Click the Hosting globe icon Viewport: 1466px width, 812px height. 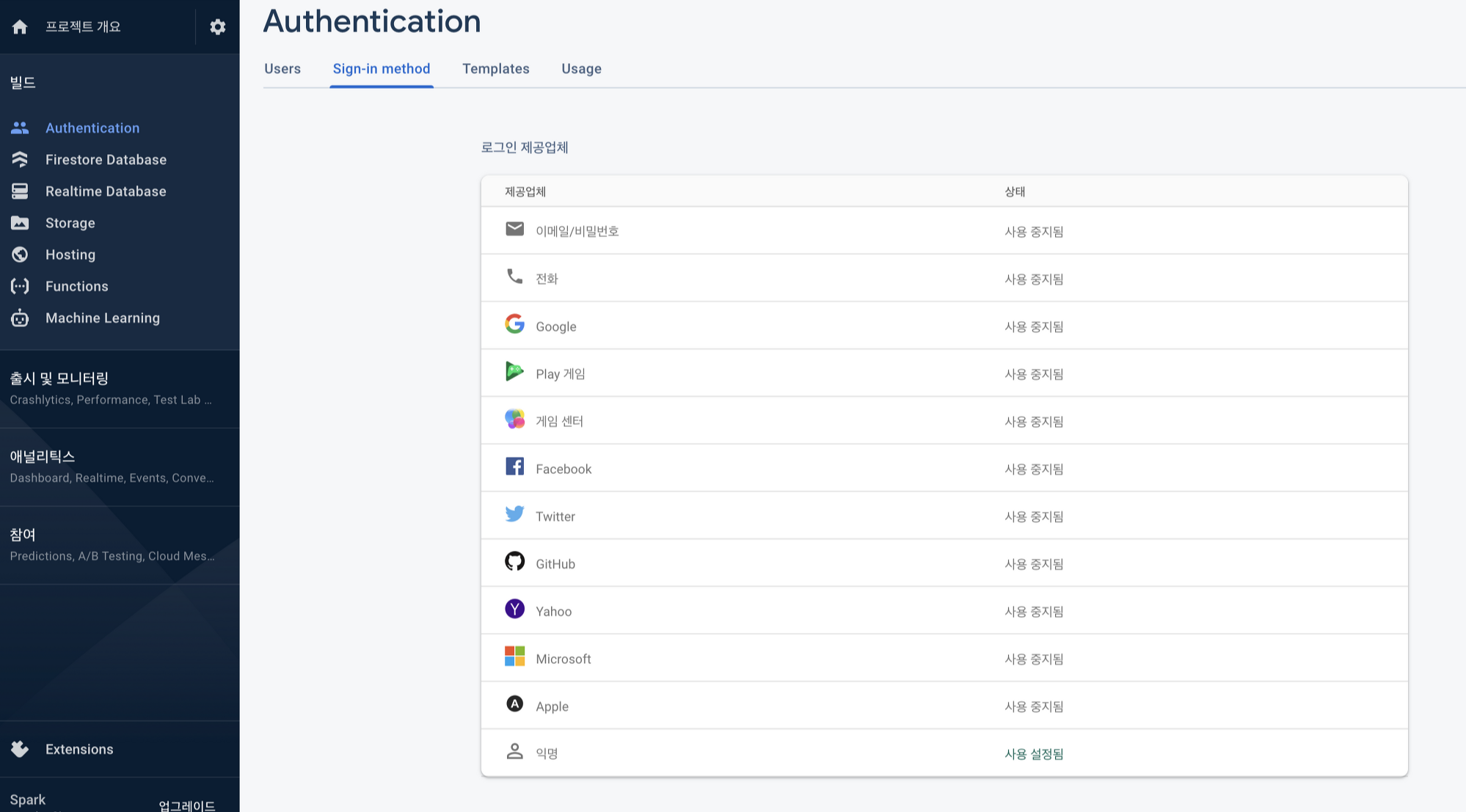tap(20, 255)
